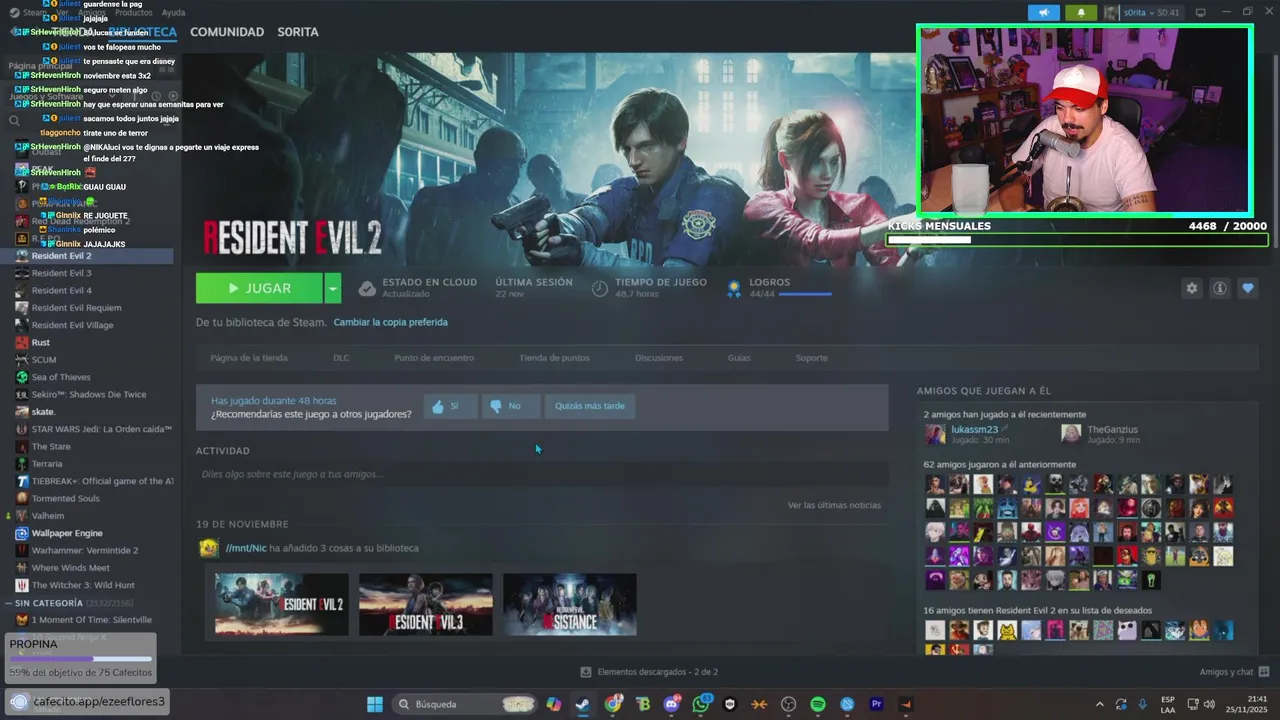
Task: Click the achievements progress bar under LOGROS
Action: (x=805, y=294)
